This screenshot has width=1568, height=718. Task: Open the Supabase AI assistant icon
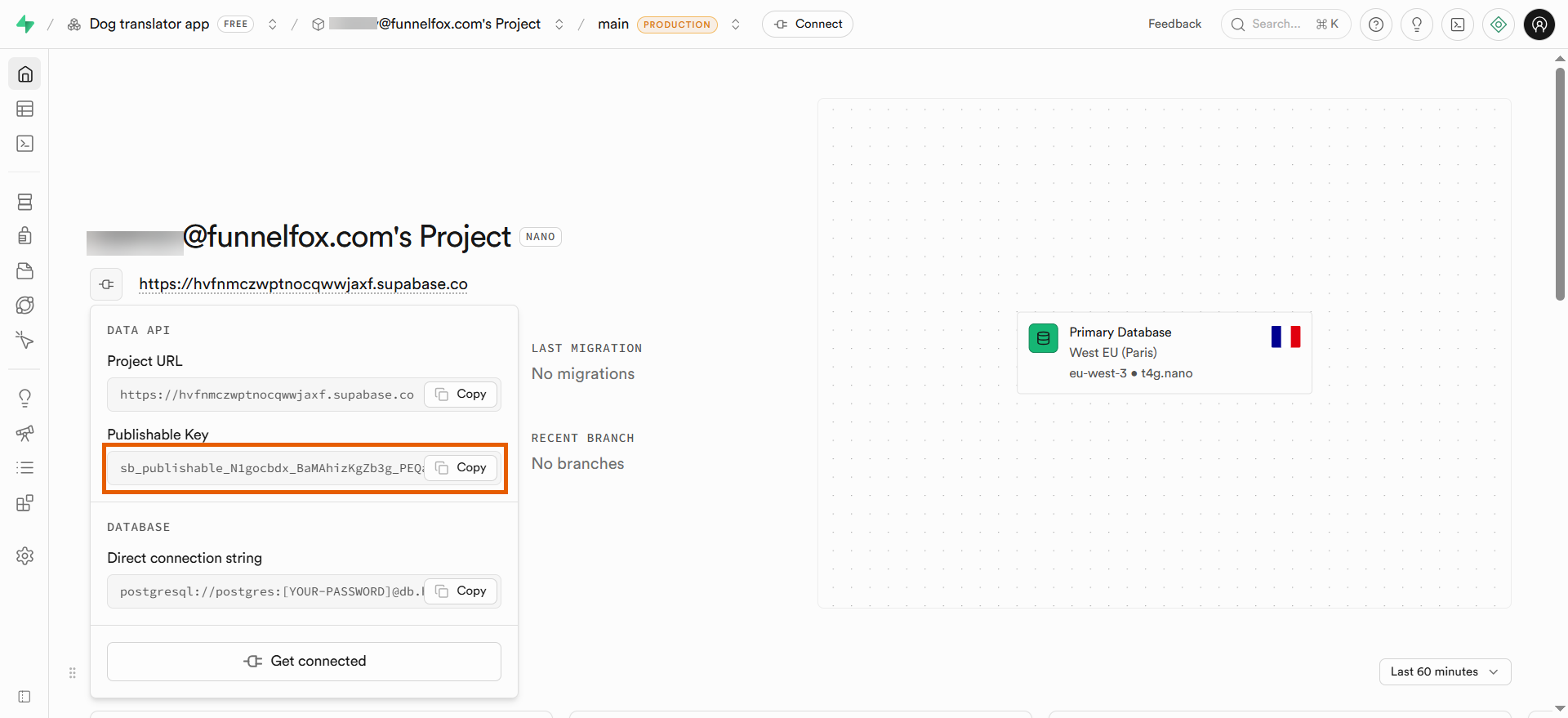point(1499,25)
